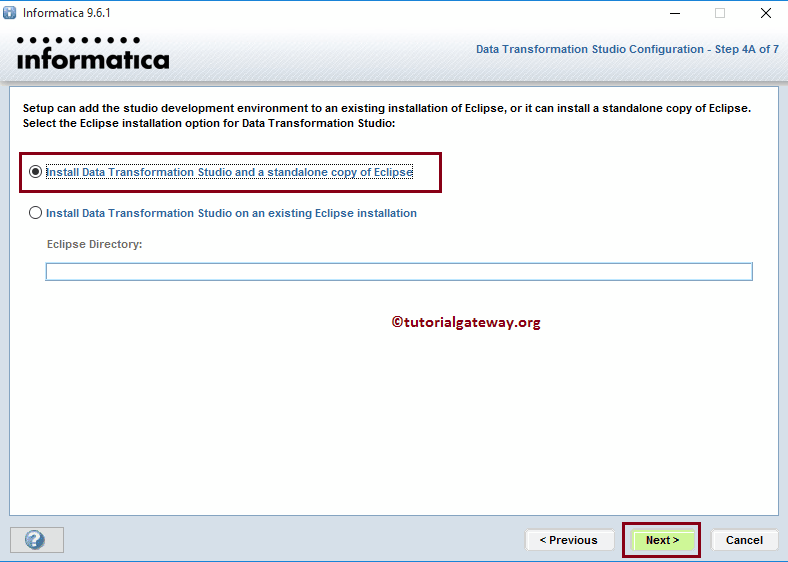Cancel the Informatica installation

(x=744, y=540)
